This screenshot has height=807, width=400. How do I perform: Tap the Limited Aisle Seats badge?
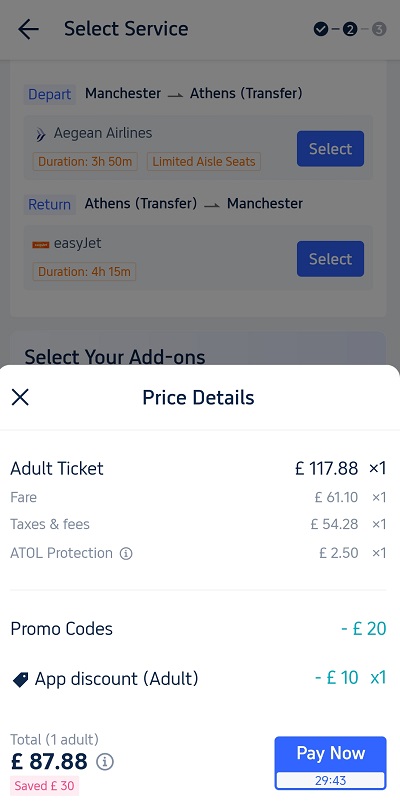(204, 162)
